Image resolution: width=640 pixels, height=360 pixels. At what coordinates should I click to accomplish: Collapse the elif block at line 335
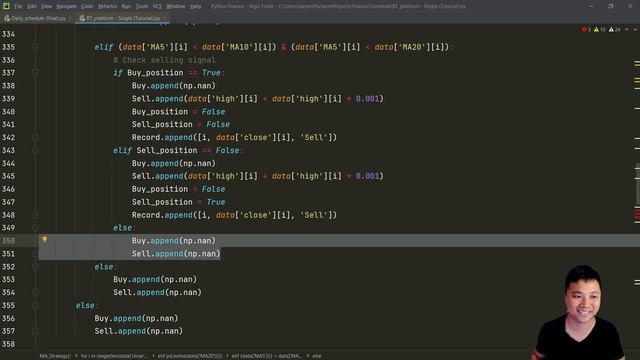click(36, 47)
